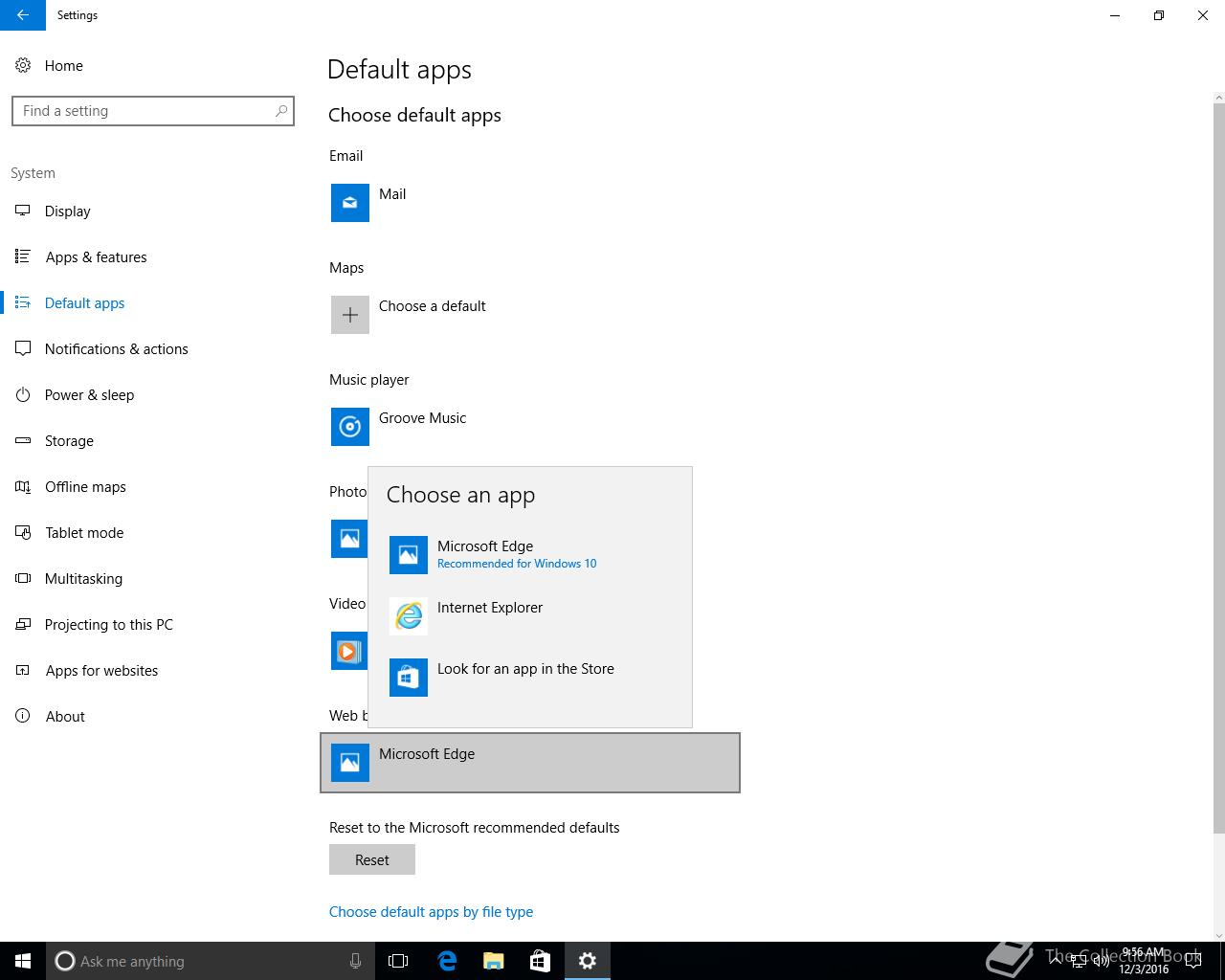1225x980 pixels.
Task: Click the Photo viewer app icon
Action: (x=349, y=539)
